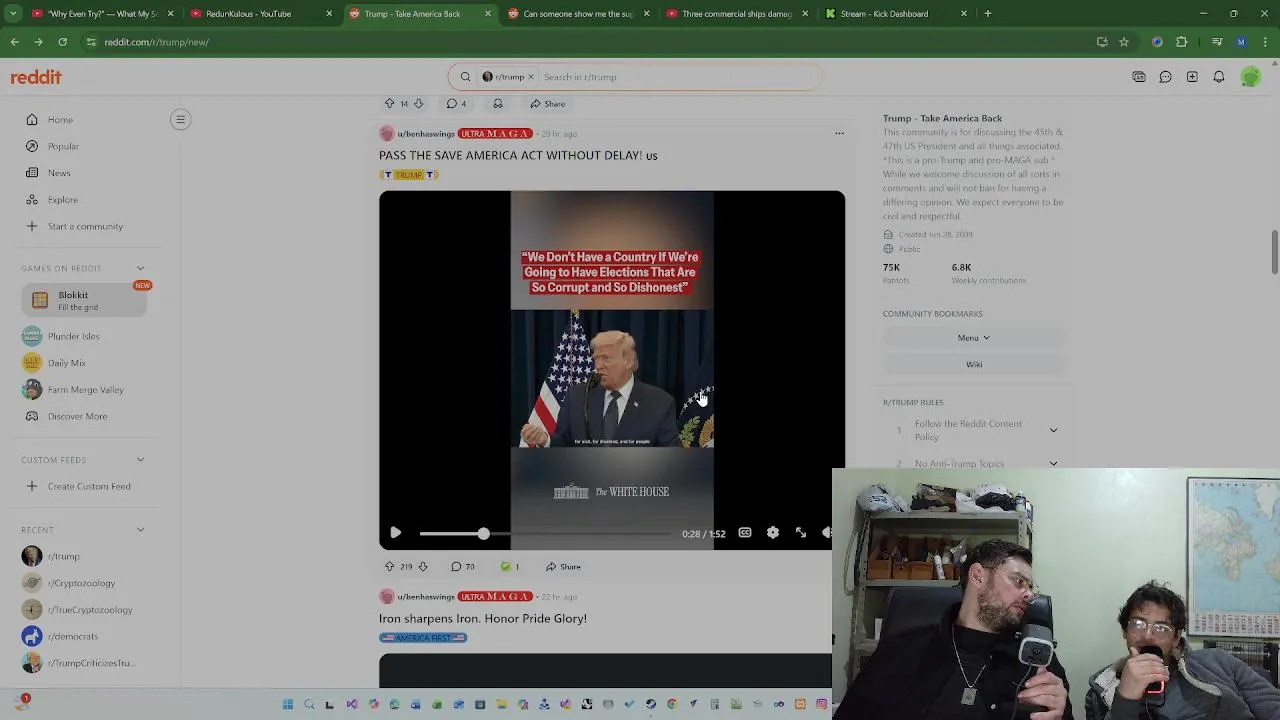Viewport: 1280px width, 720px height.
Task: Open r/TrumpCriticizesTru... from the Recent list
Action: click(90, 663)
